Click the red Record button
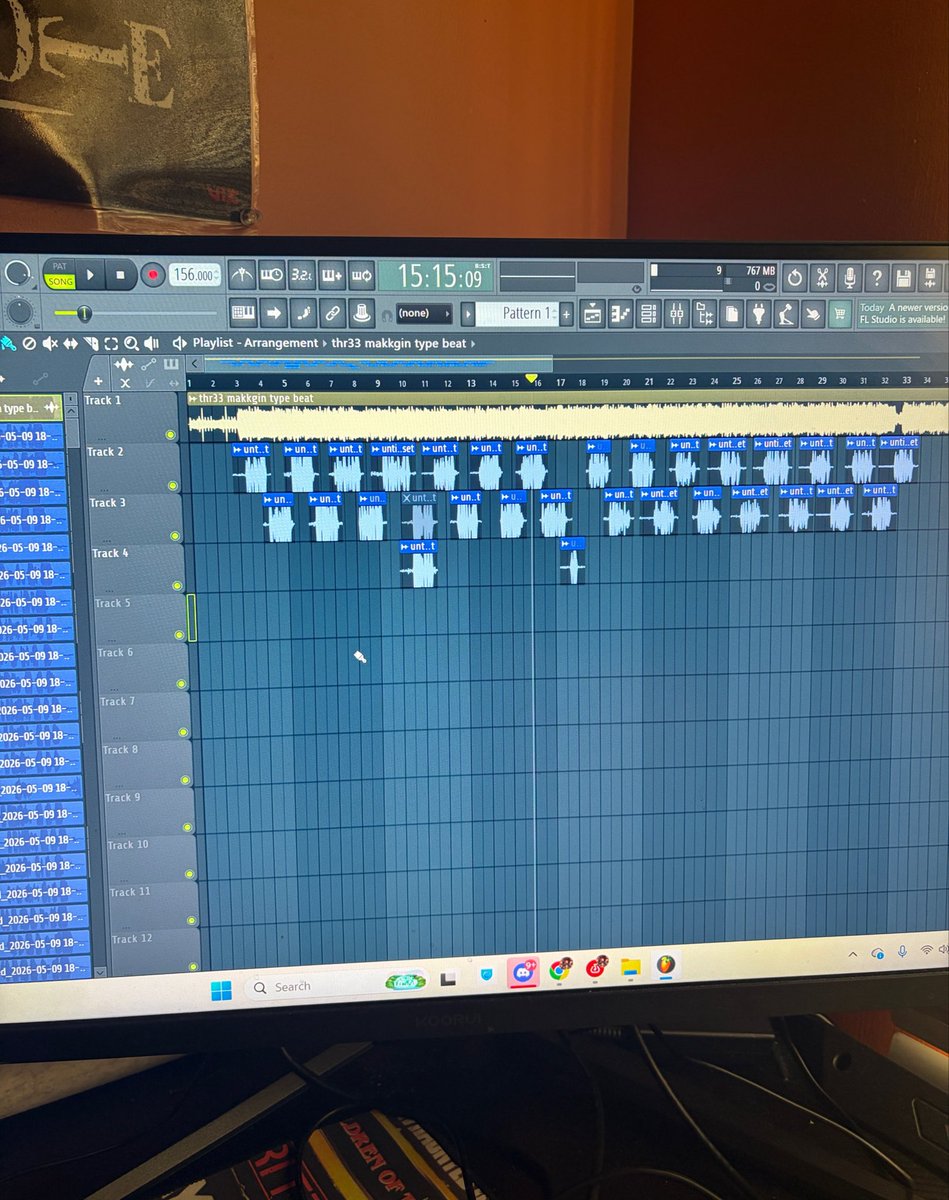The height and width of the screenshot is (1200, 949). pos(152,274)
